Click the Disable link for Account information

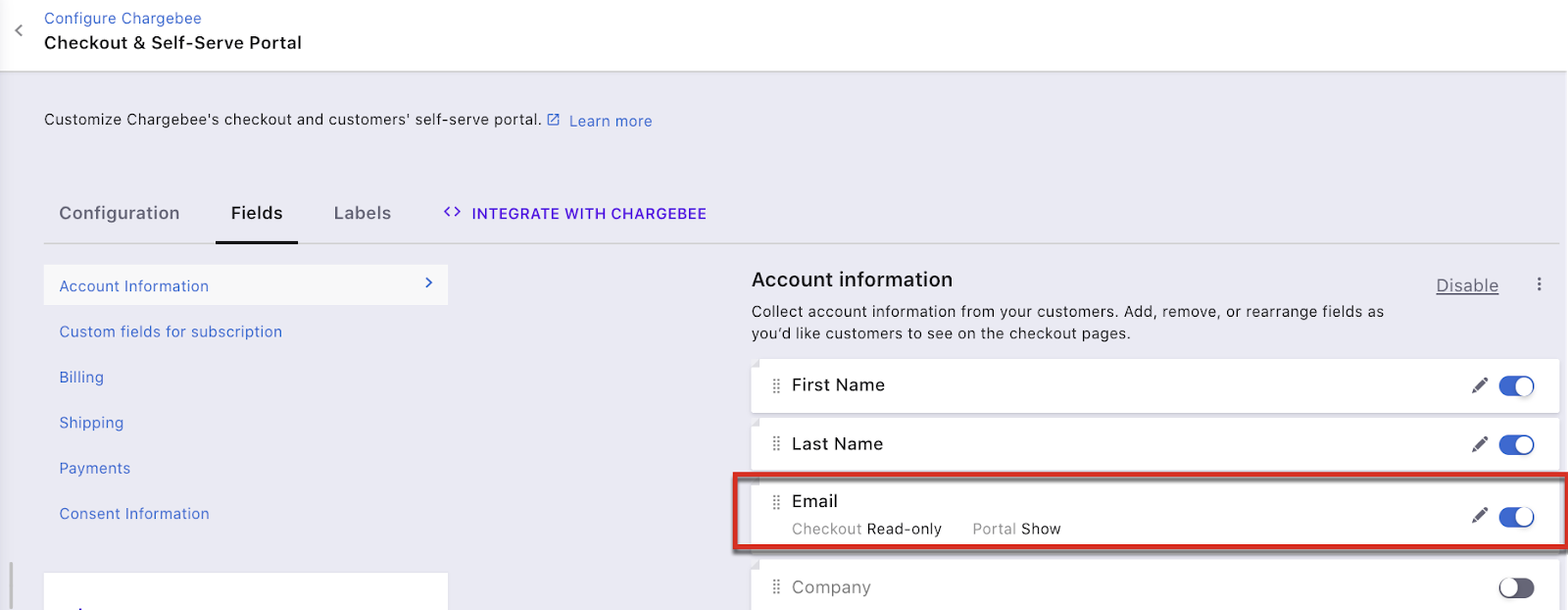(1466, 285)
